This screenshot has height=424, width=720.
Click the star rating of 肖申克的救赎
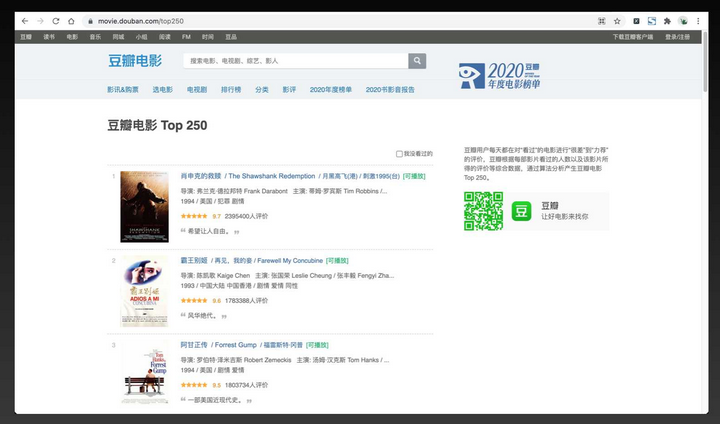click(x=194, y=216)
